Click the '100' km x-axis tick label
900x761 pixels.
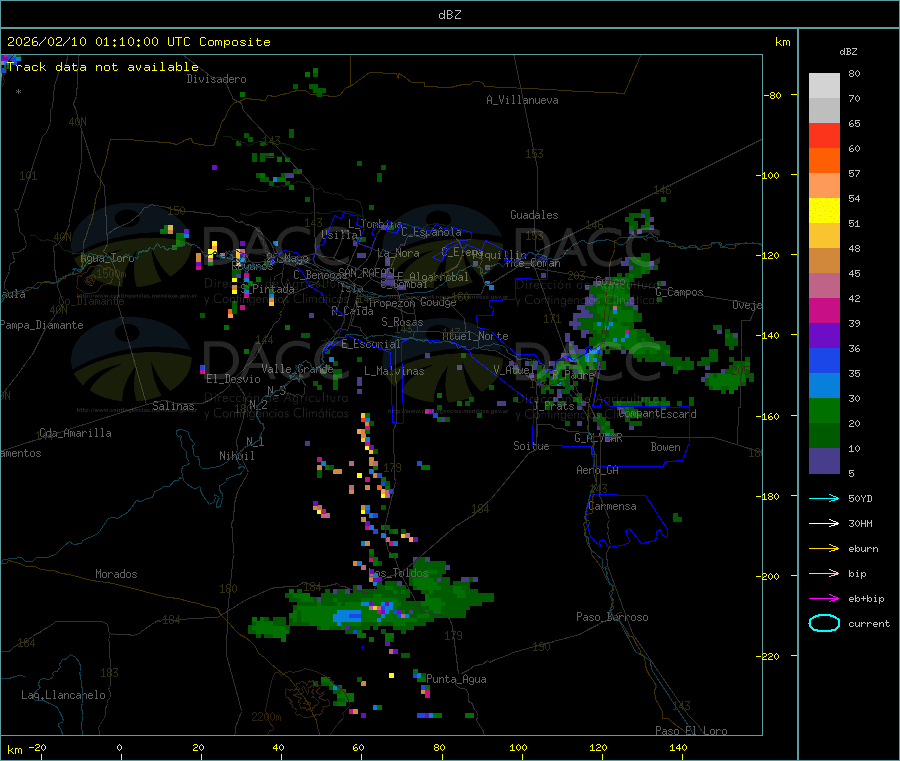(518, 747)
